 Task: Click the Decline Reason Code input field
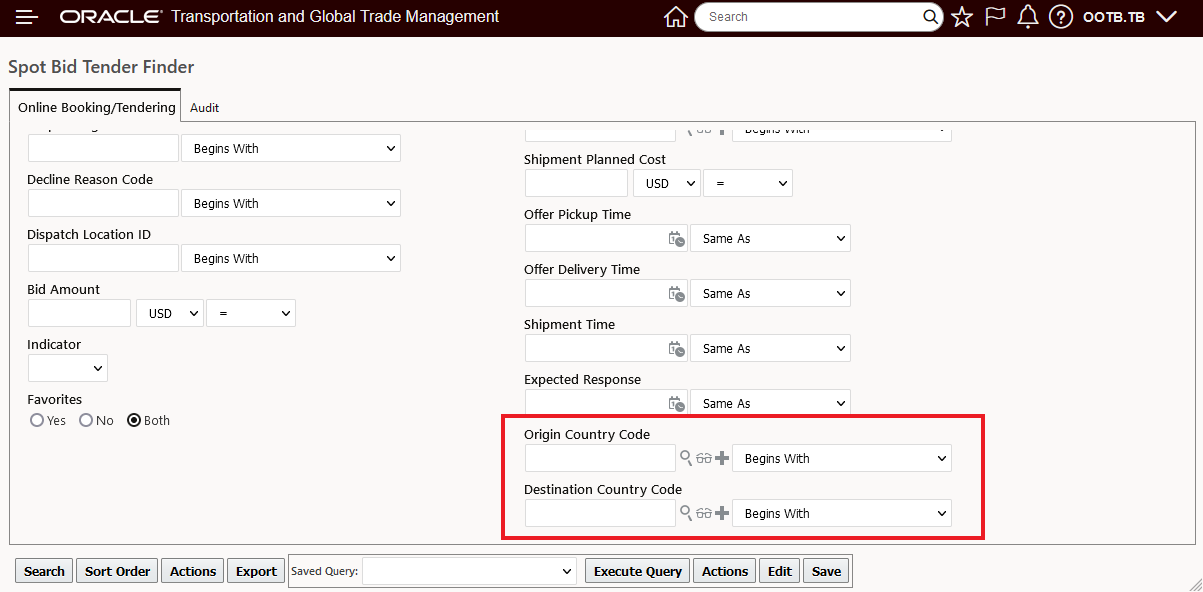[103, 203]
